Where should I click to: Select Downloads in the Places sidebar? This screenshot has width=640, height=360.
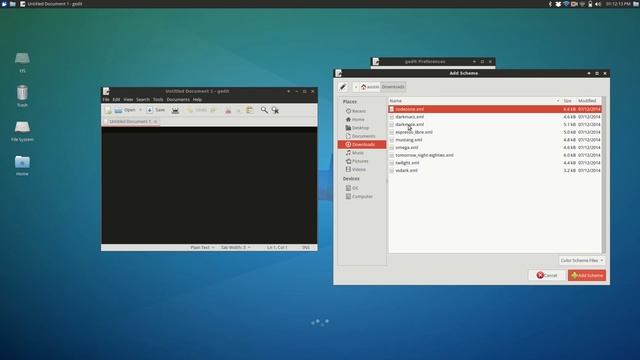362,144
